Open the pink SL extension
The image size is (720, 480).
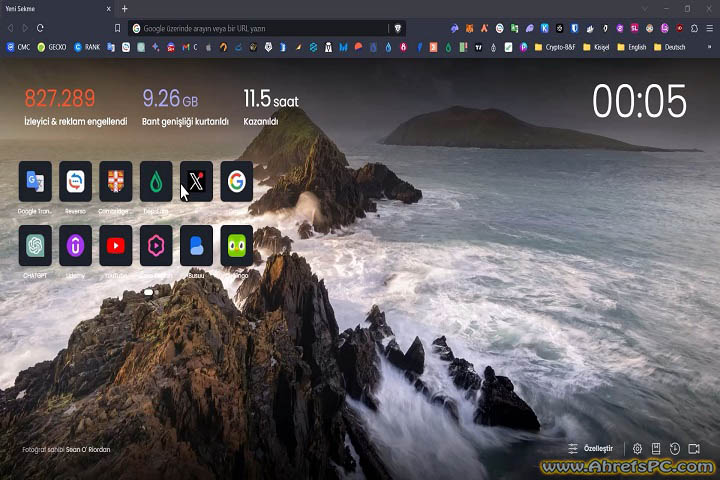click(x=635, y=28)
